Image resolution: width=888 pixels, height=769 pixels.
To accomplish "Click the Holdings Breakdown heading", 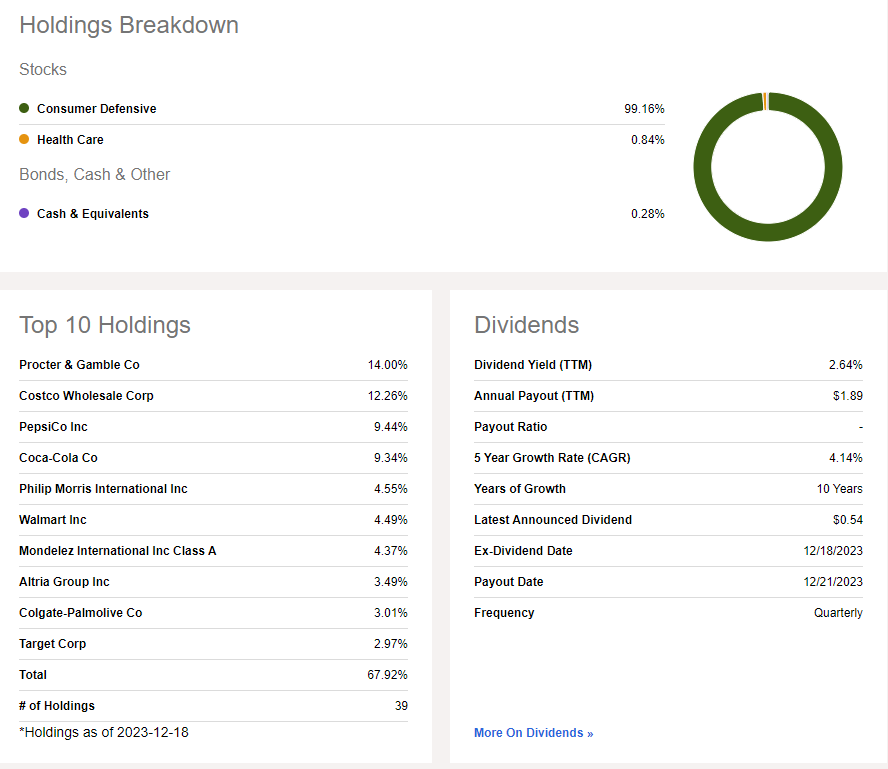I will coord(129,25).
